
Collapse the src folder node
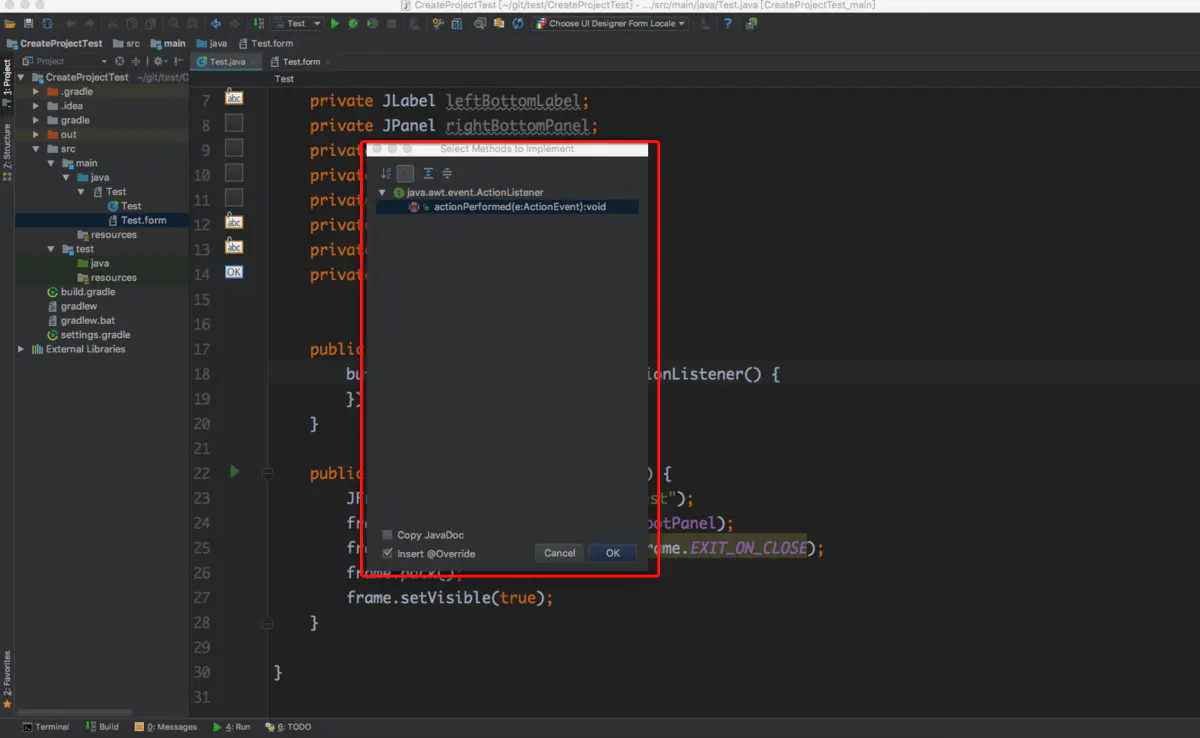[x=37, y=149]
